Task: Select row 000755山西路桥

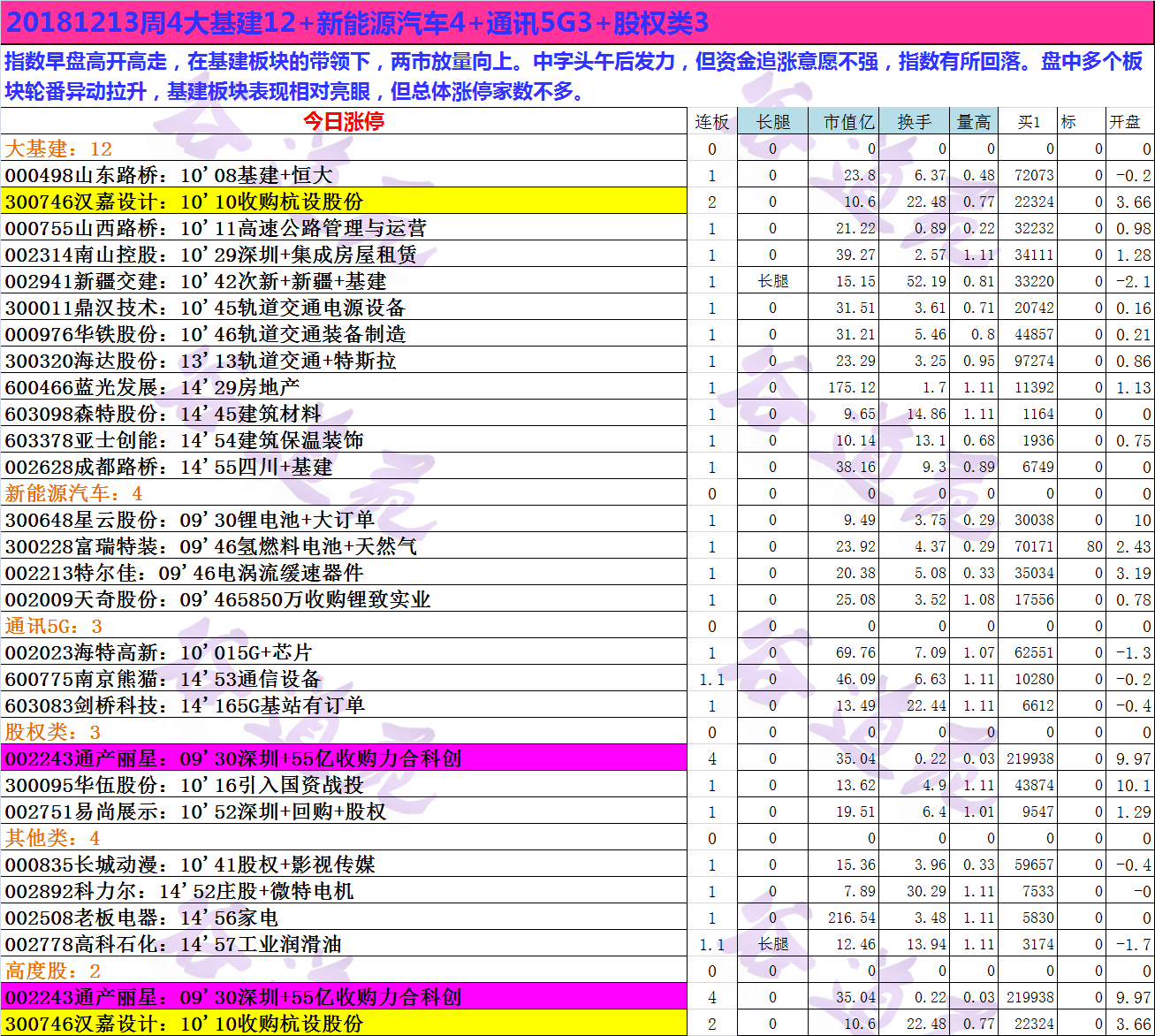Action: click(x=344, y=227)
